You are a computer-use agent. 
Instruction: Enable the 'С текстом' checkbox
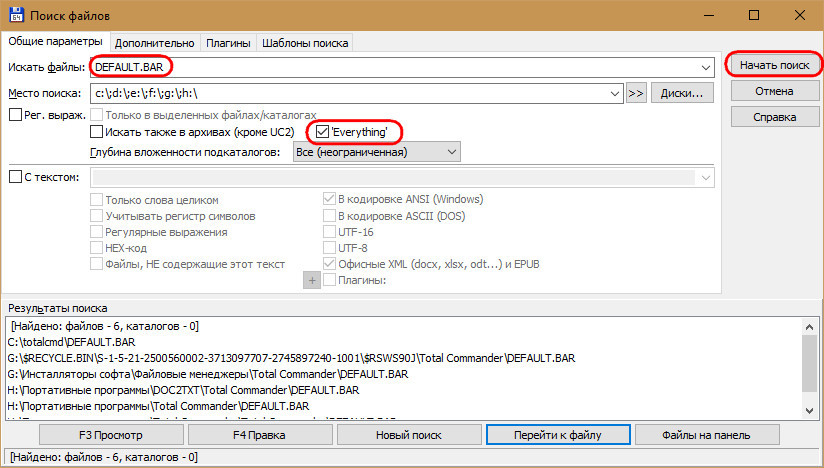click(x=16, y=176)
